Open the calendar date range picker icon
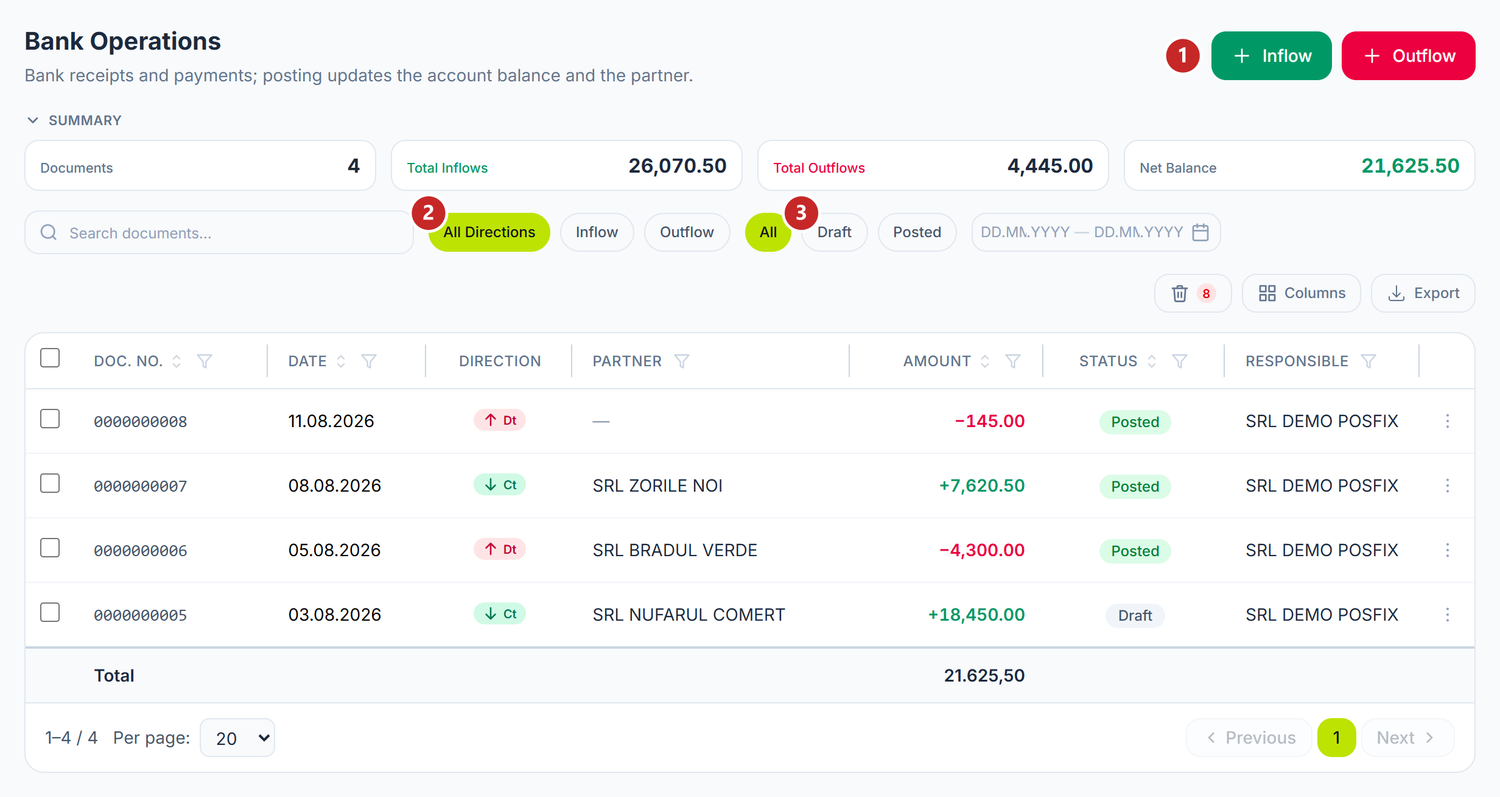This screenshot has width=1500, height=797. (x=1201, y=232)
